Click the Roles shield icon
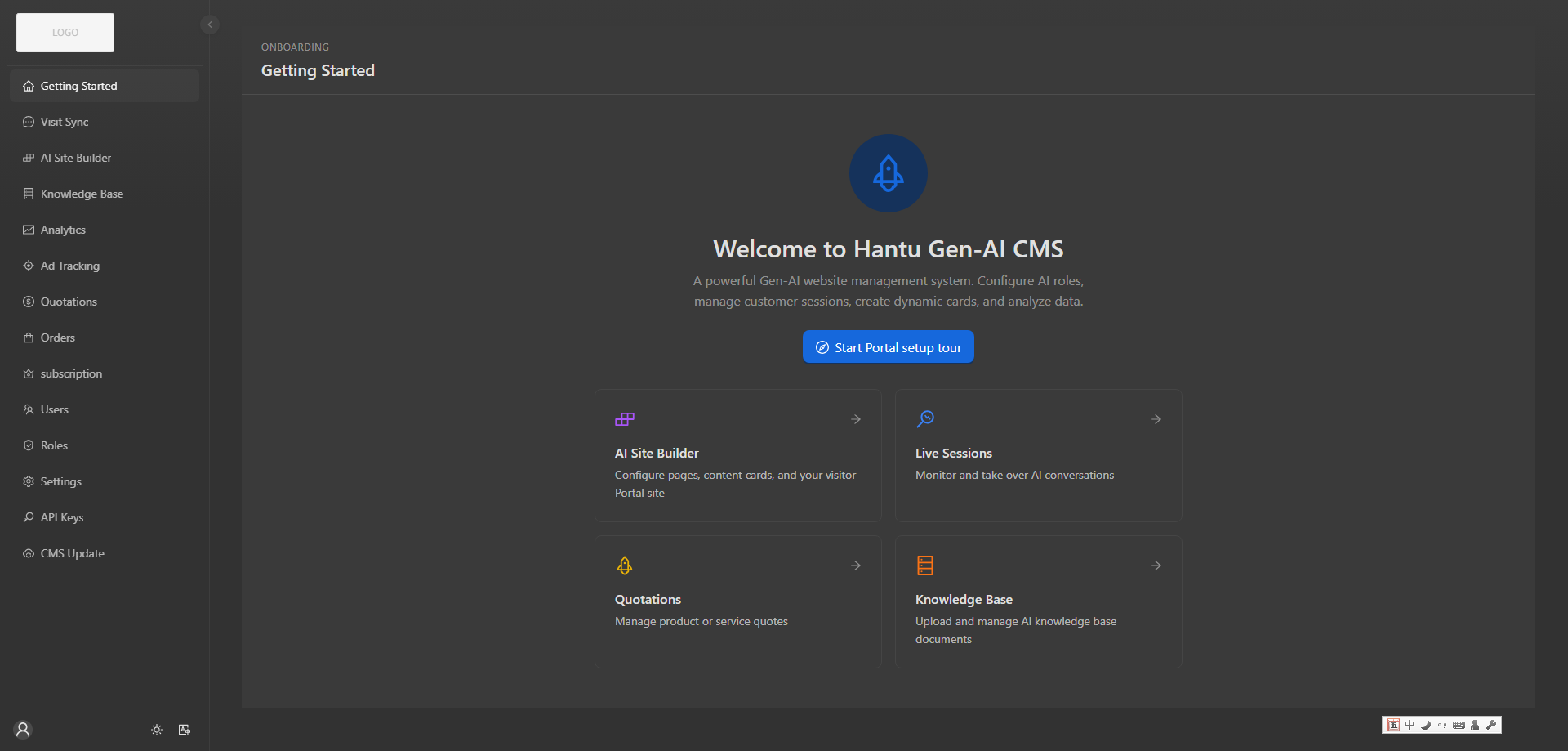 point(29,445)
